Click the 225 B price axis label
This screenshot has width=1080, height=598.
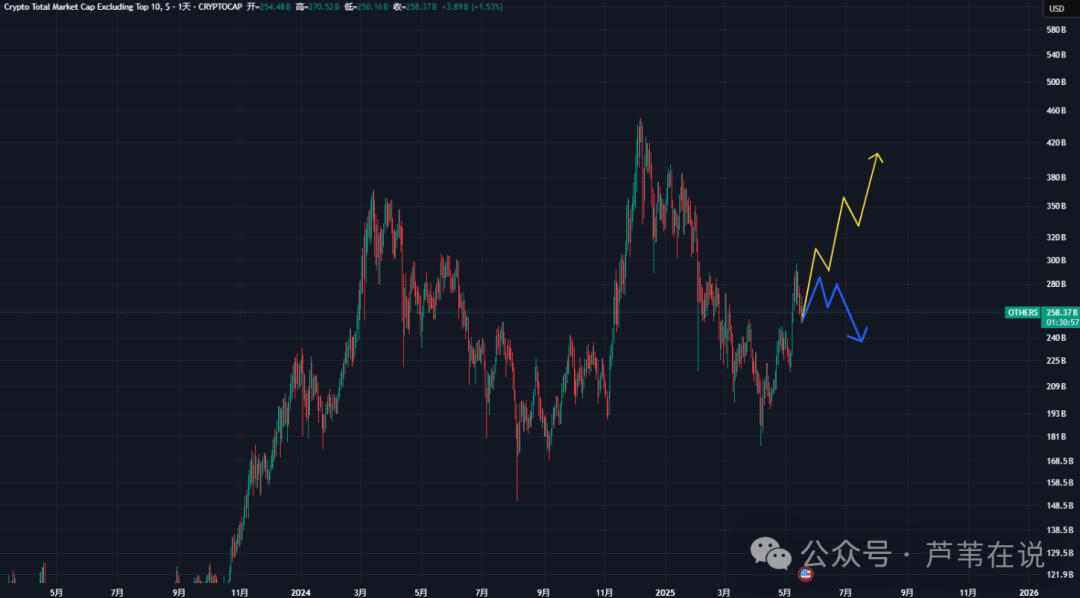coord(1057,360)
